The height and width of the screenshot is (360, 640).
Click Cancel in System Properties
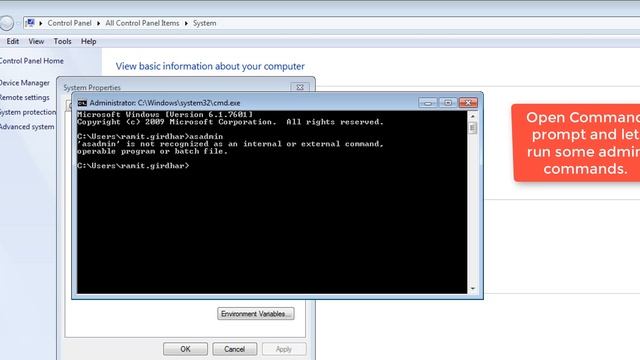click(x=235, y=349)
